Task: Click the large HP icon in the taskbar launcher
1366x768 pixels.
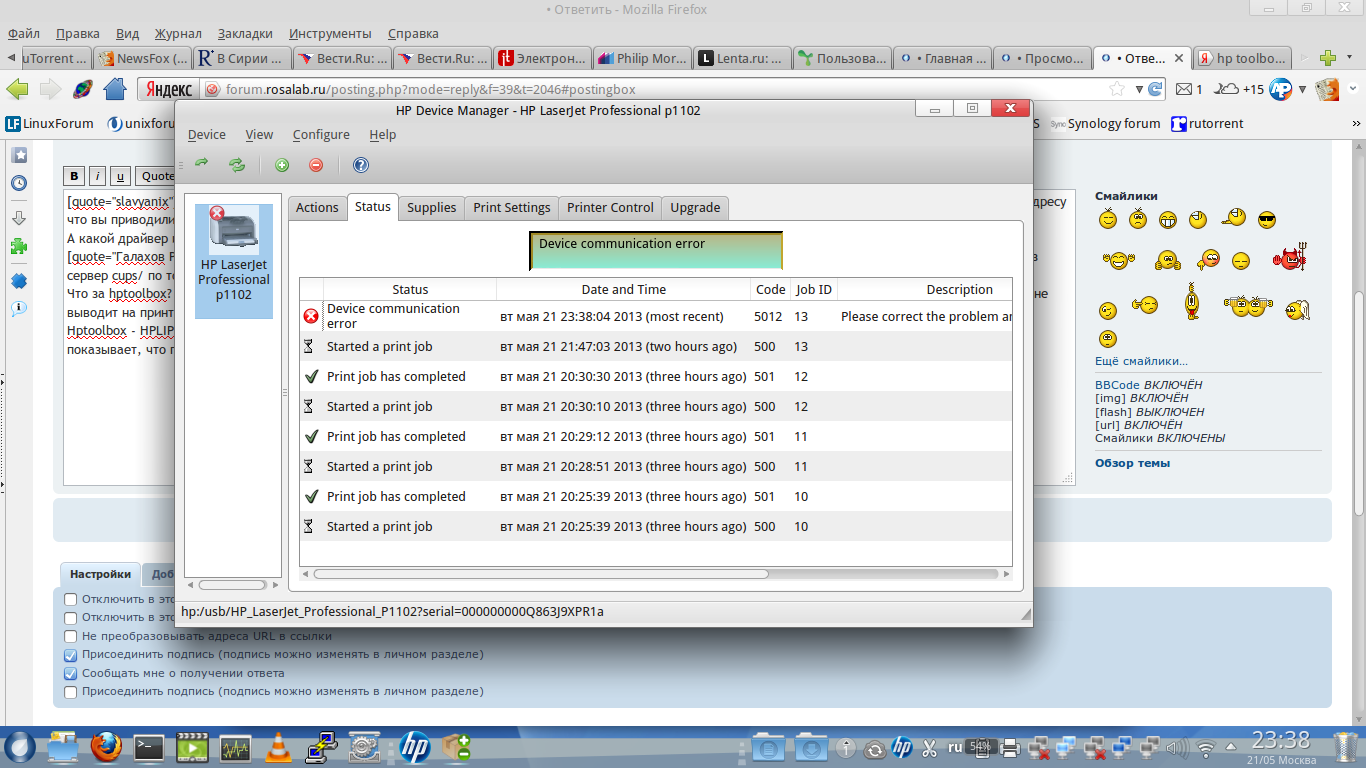Action: click(x=414, y=747)
